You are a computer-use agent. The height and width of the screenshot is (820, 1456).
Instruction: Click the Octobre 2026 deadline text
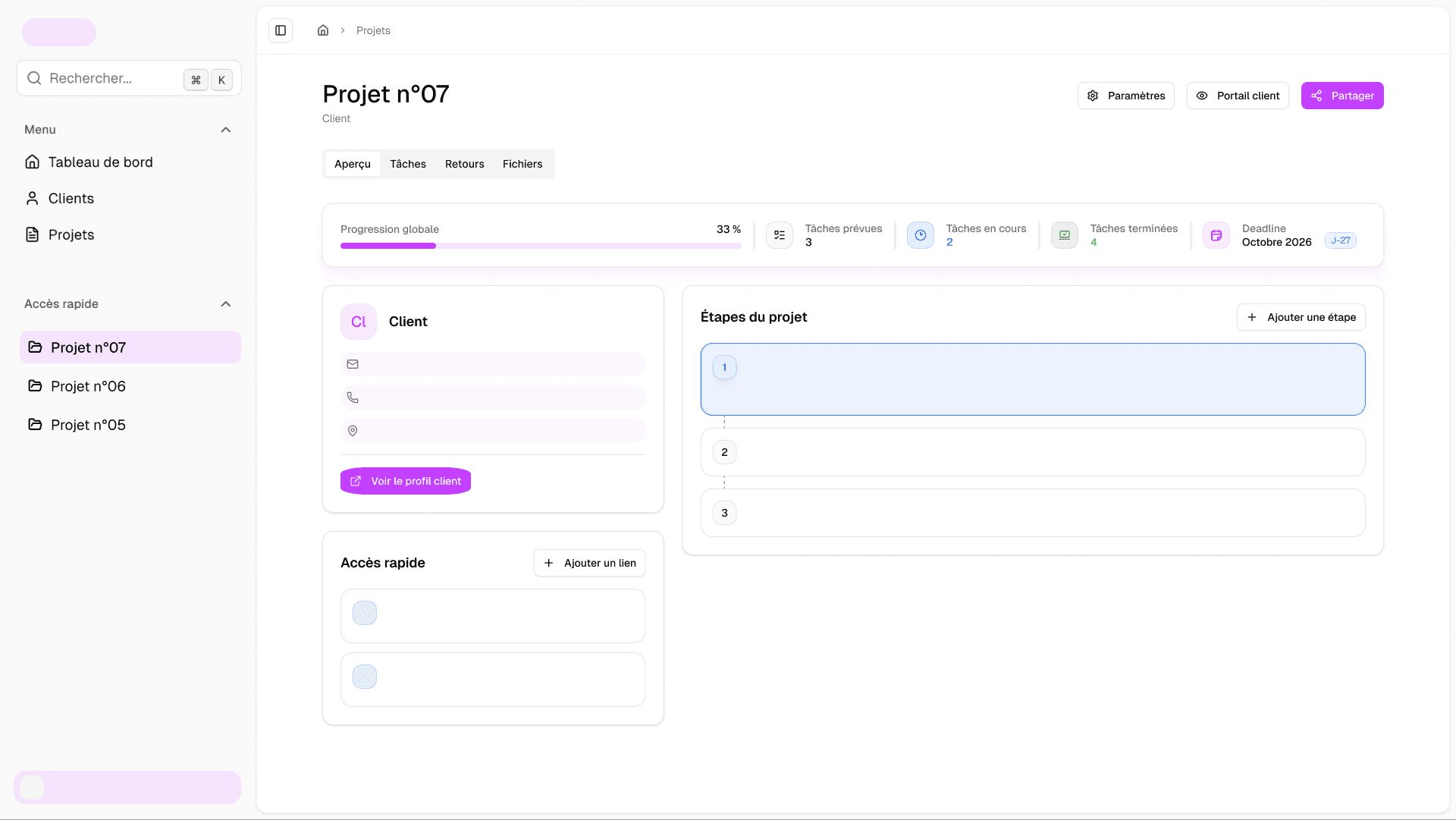(1277, 242)
